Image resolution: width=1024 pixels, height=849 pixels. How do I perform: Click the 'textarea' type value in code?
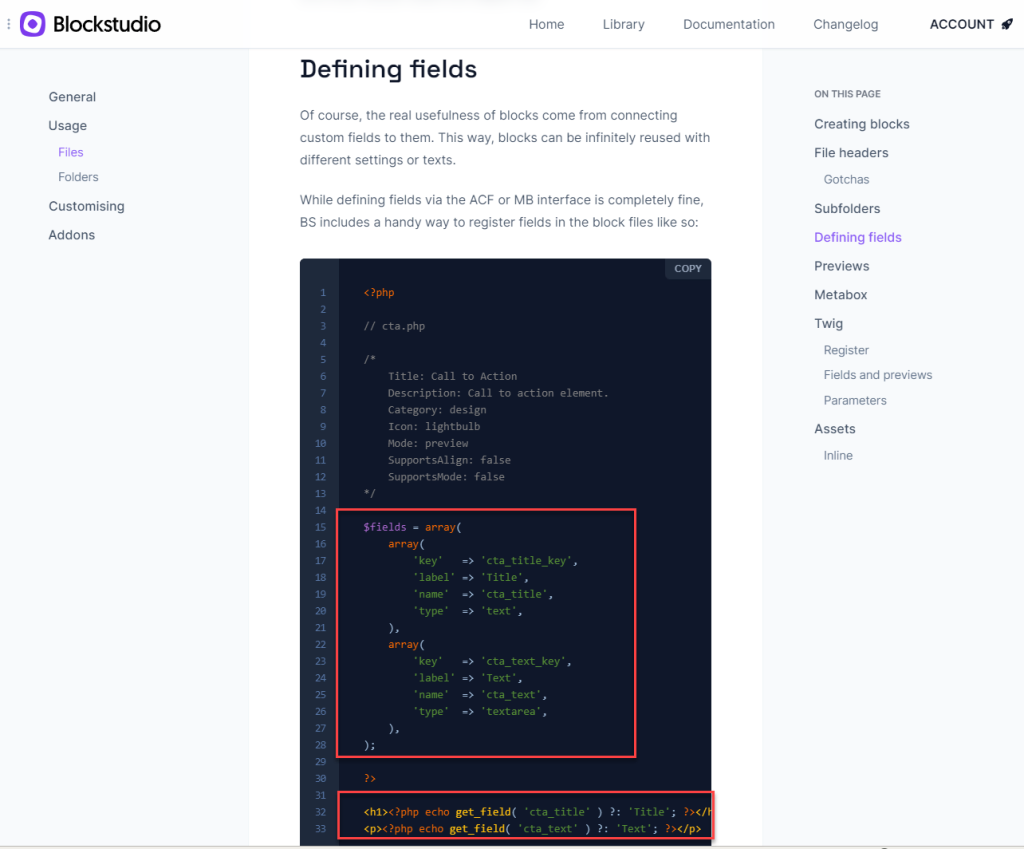[x=511, y=711]
